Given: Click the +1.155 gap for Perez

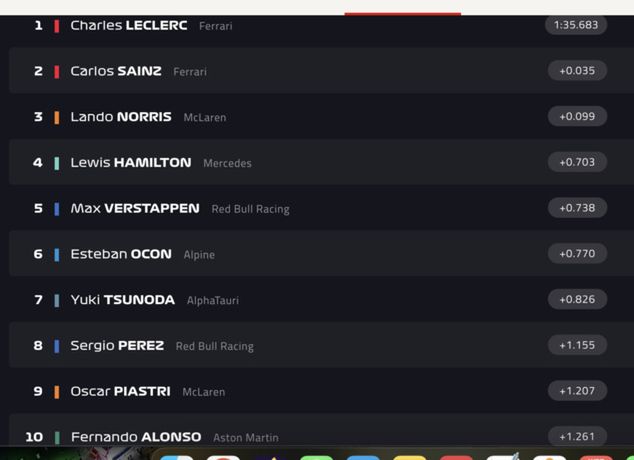Looking at the screenshot, I should pyautogui.click(x=577, y=345).
